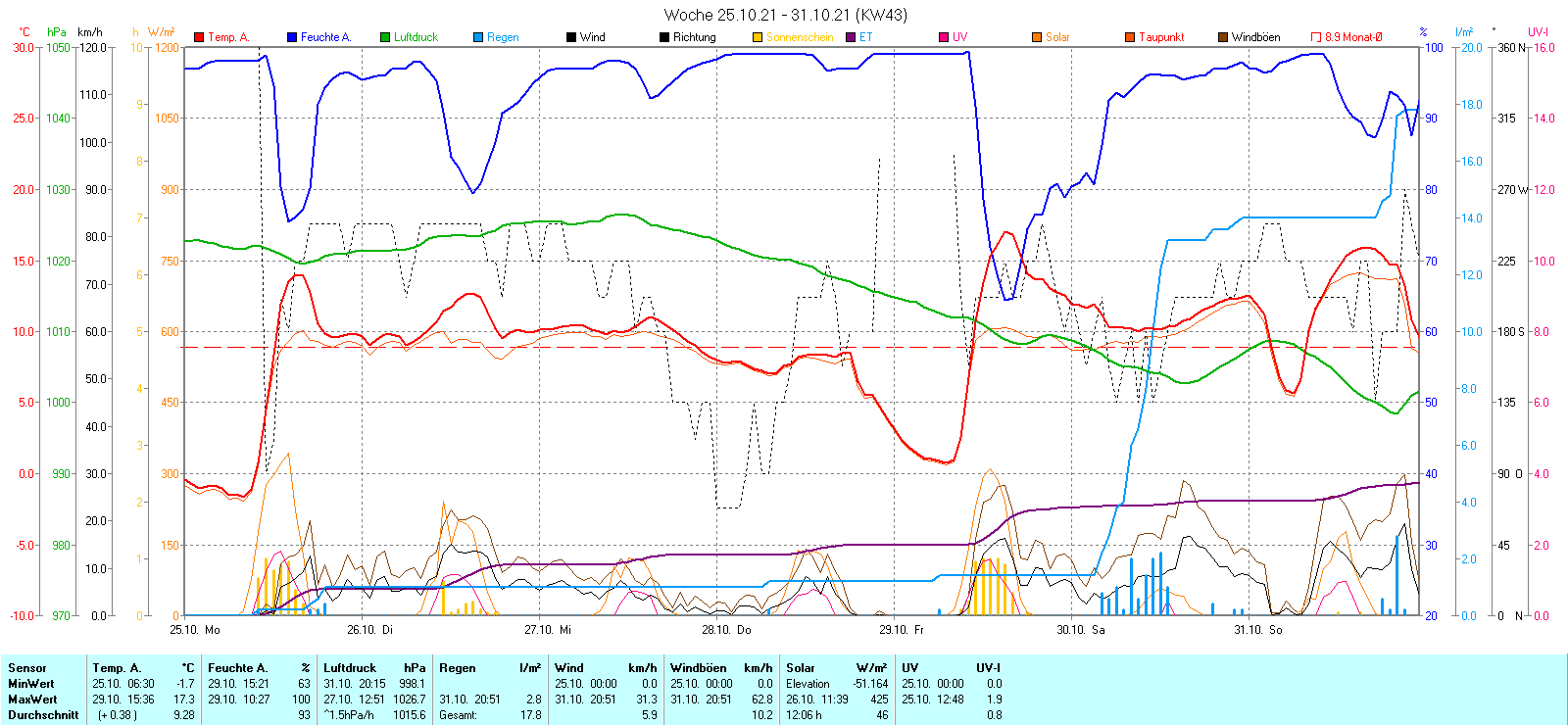
Task: Select the '26.10. Di' date label
Action: point(369,630)
